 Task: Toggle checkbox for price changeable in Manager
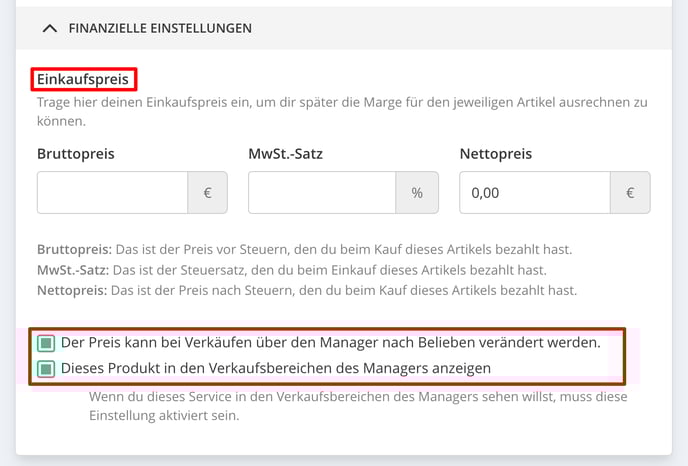click(x=46, y=343)
